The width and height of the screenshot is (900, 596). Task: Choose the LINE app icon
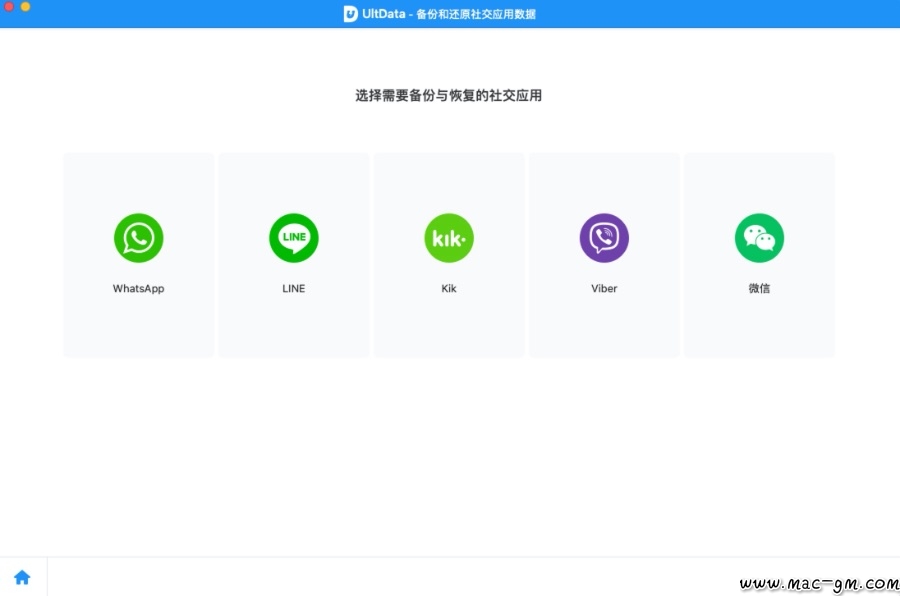294,238
